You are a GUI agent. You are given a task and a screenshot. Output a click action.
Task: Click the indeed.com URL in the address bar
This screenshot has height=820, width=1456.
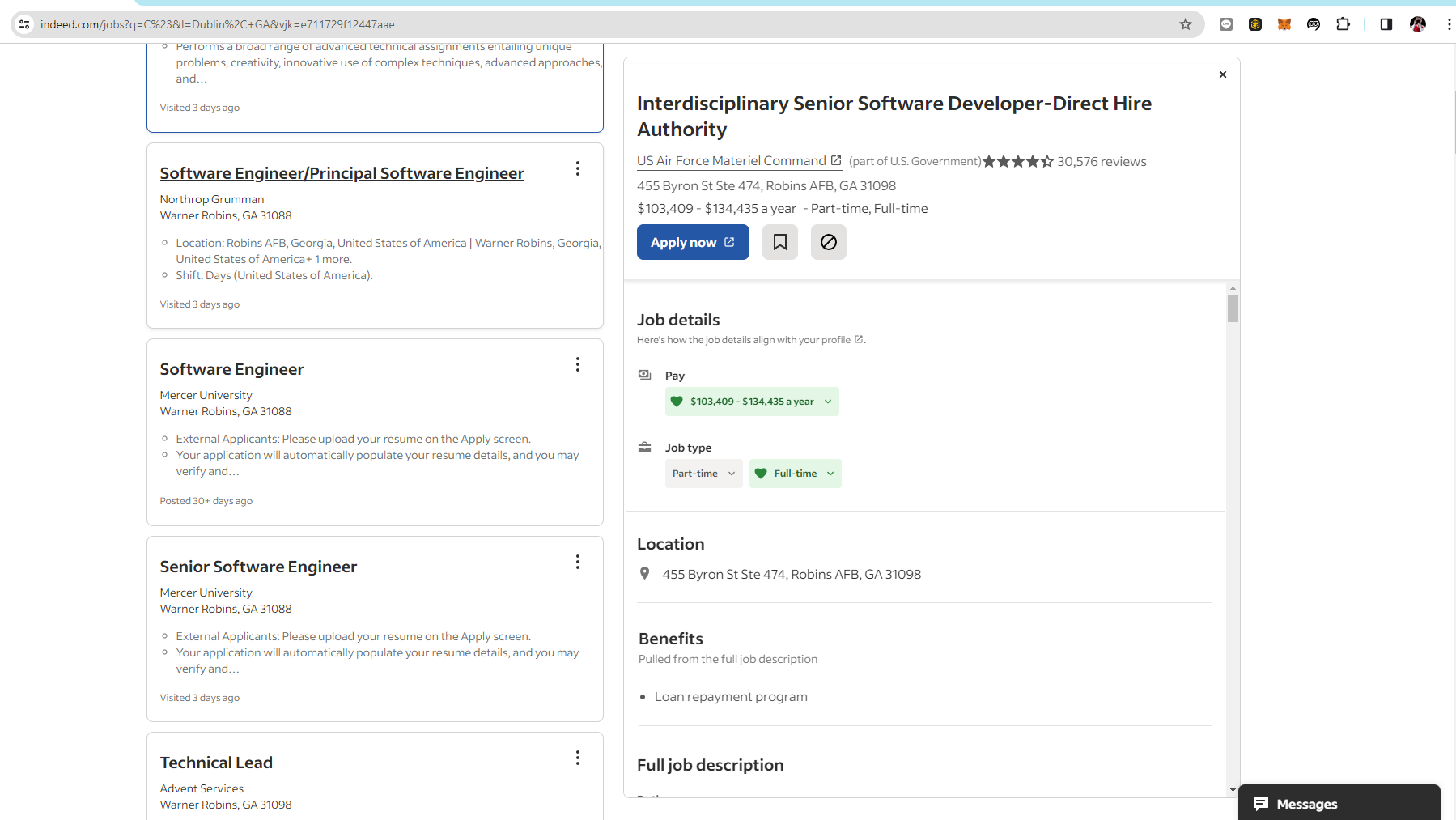click(x=218, y=24)
